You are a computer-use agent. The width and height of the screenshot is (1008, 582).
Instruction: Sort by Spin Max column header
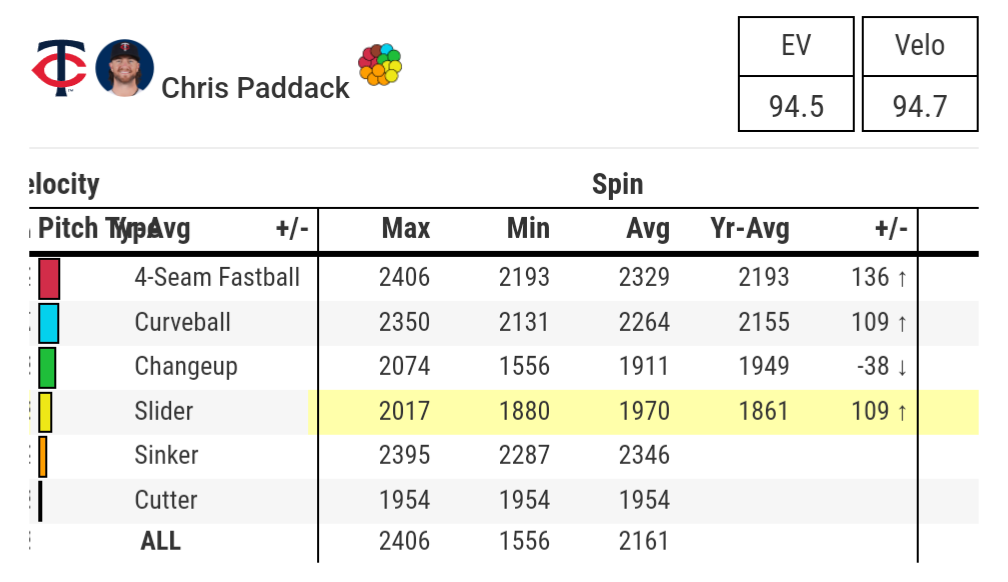coord(405,229)
